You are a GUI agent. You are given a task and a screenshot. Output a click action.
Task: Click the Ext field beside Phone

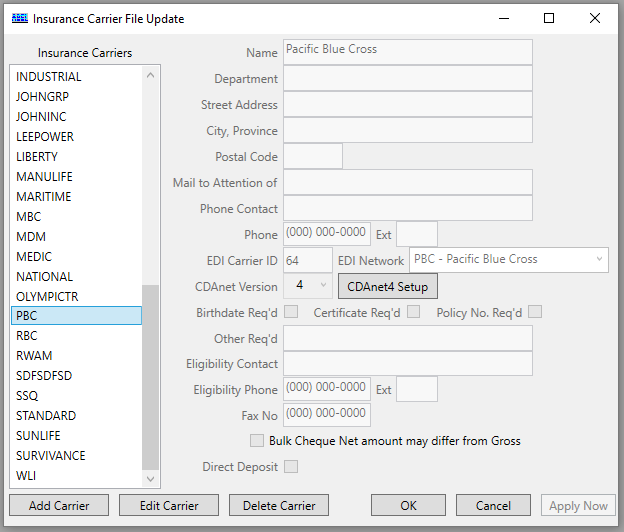[x=417, y=234]
